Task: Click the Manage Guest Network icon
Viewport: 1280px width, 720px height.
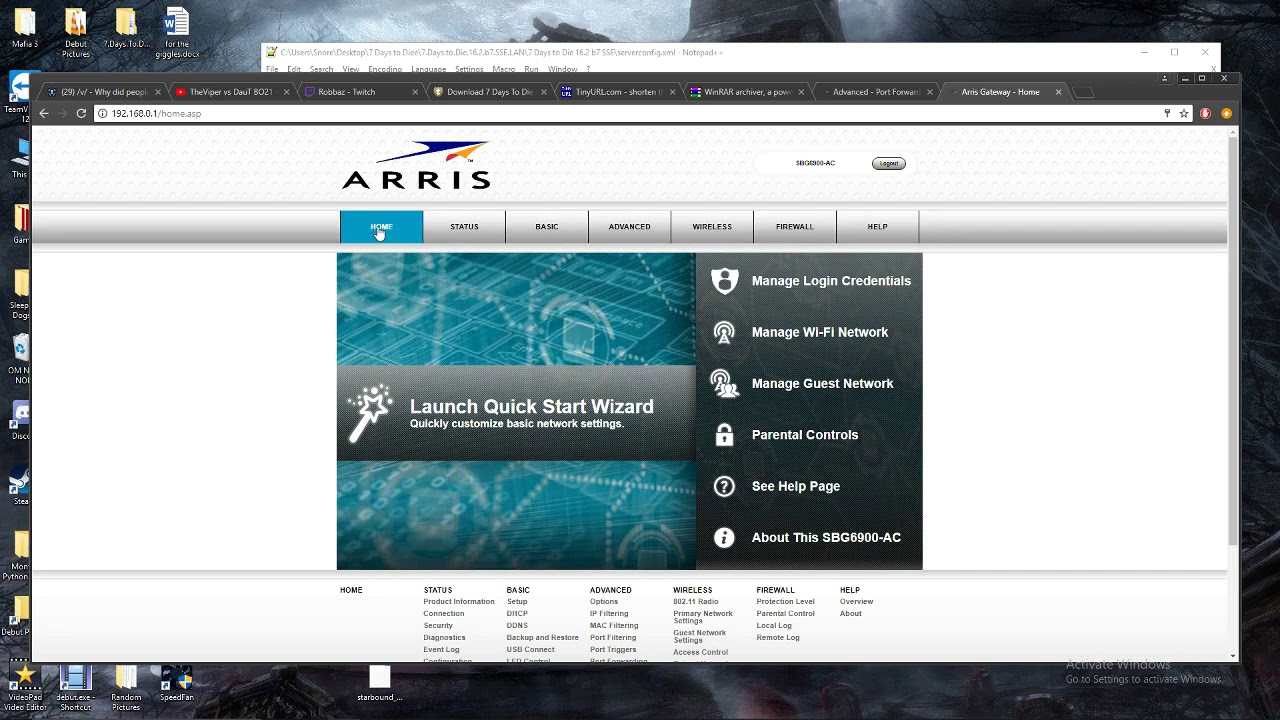Action: click(724, 384)
